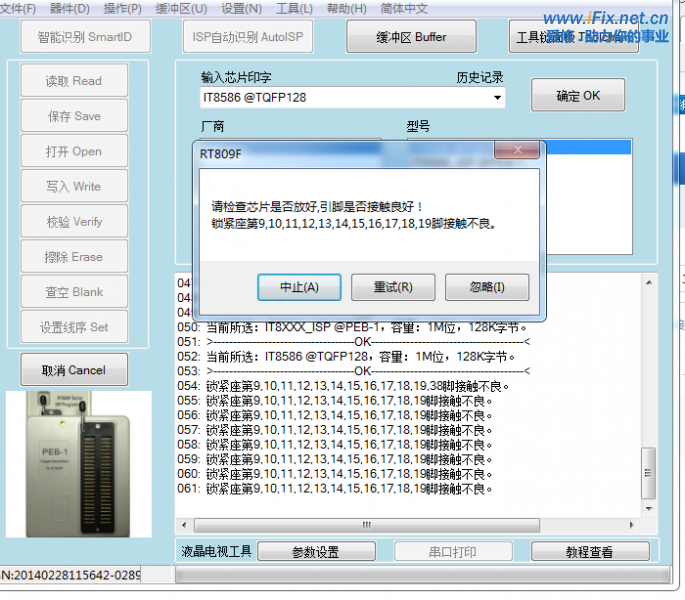Click the 打开 Open button
The image size is (685, 600).
pos(74,151)
